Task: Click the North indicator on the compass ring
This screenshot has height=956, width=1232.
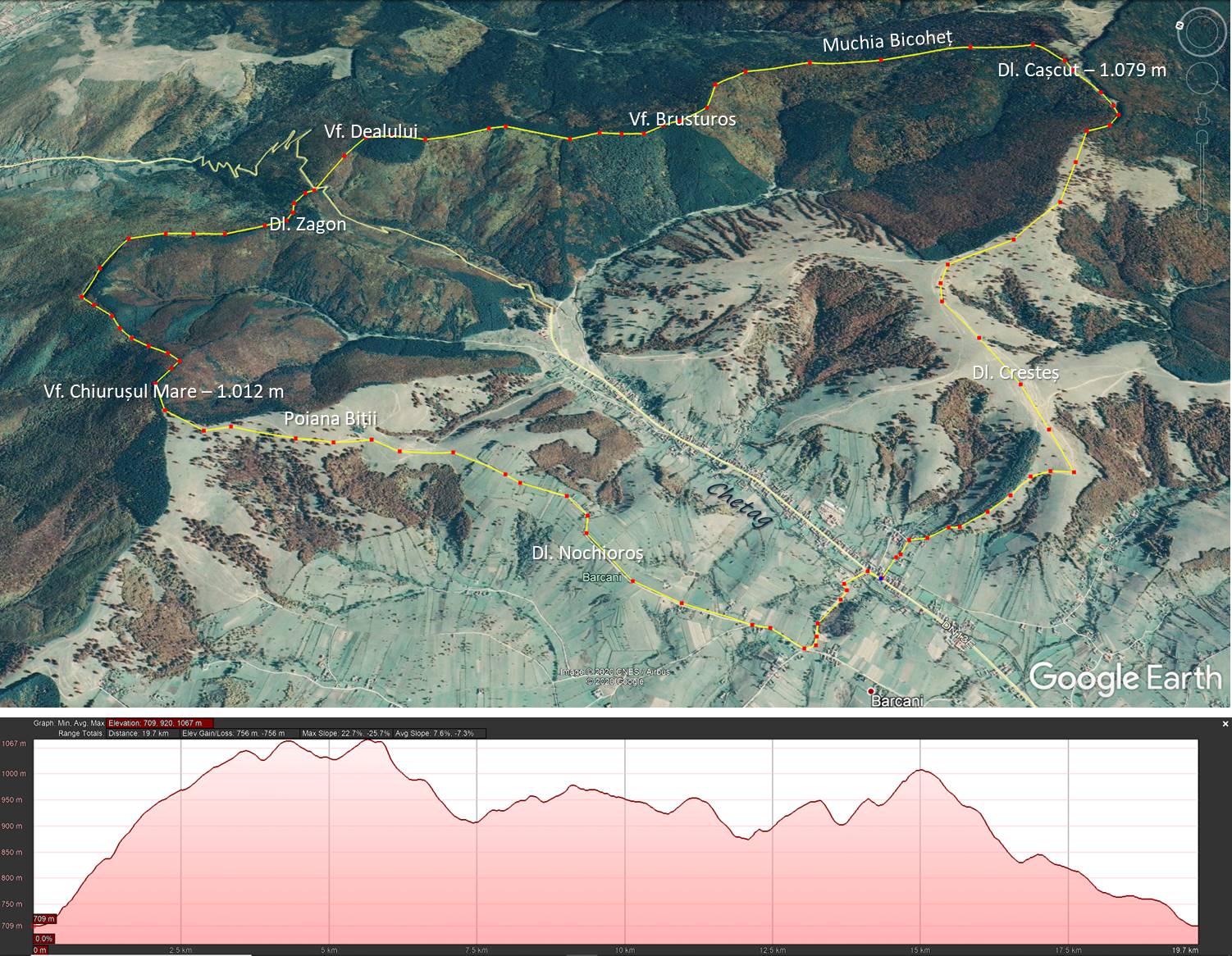Action: pyautogui.click(x=1180, y=26)
